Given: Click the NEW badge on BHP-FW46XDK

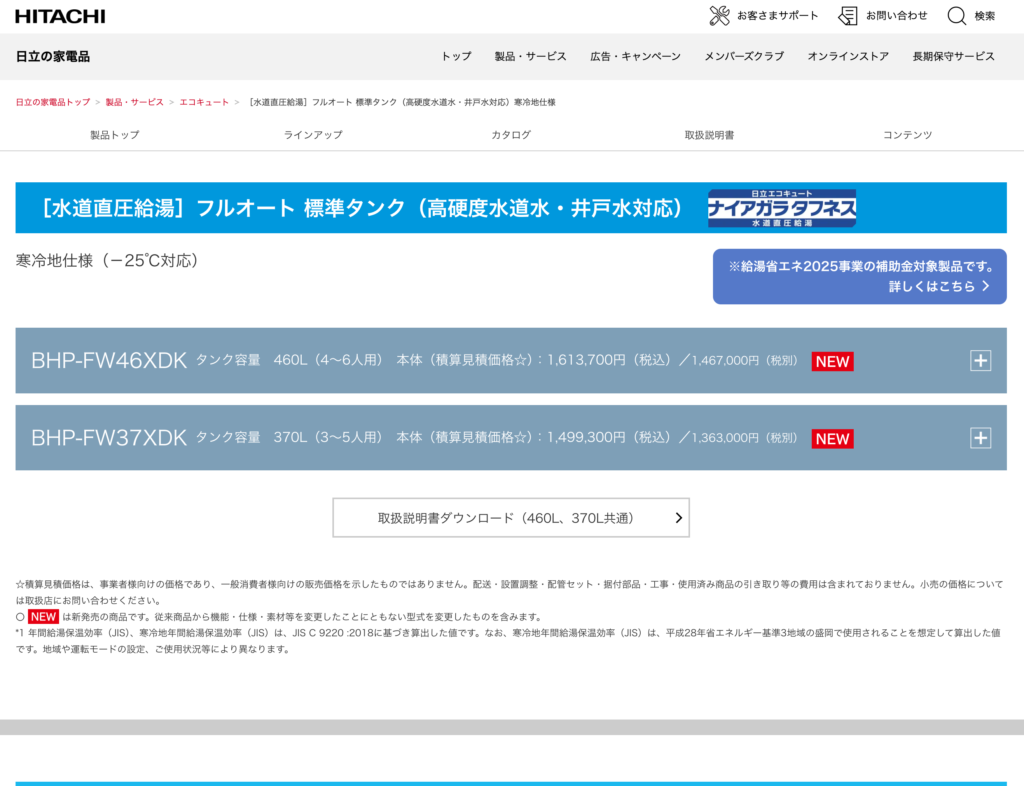Looking at the screenshot, I should pyautogui.click(x=832, y=361).
